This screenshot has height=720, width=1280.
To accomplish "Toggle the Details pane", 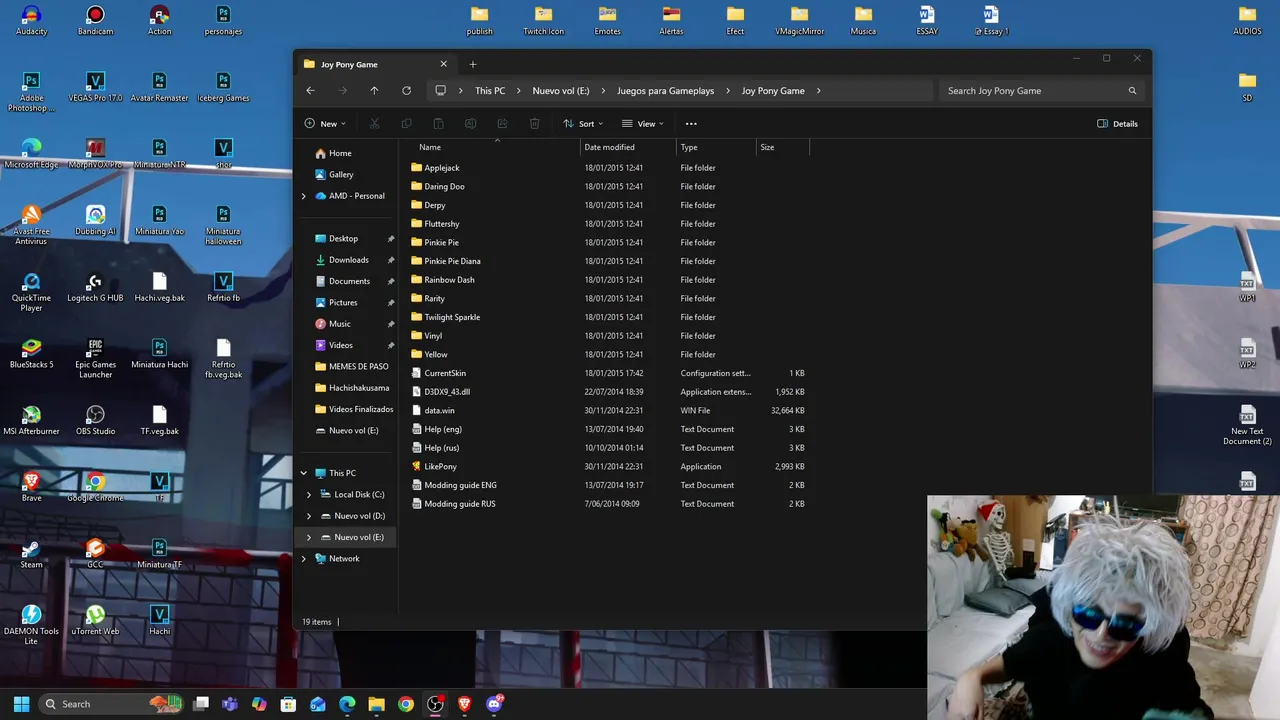I will coord(1117,124).
